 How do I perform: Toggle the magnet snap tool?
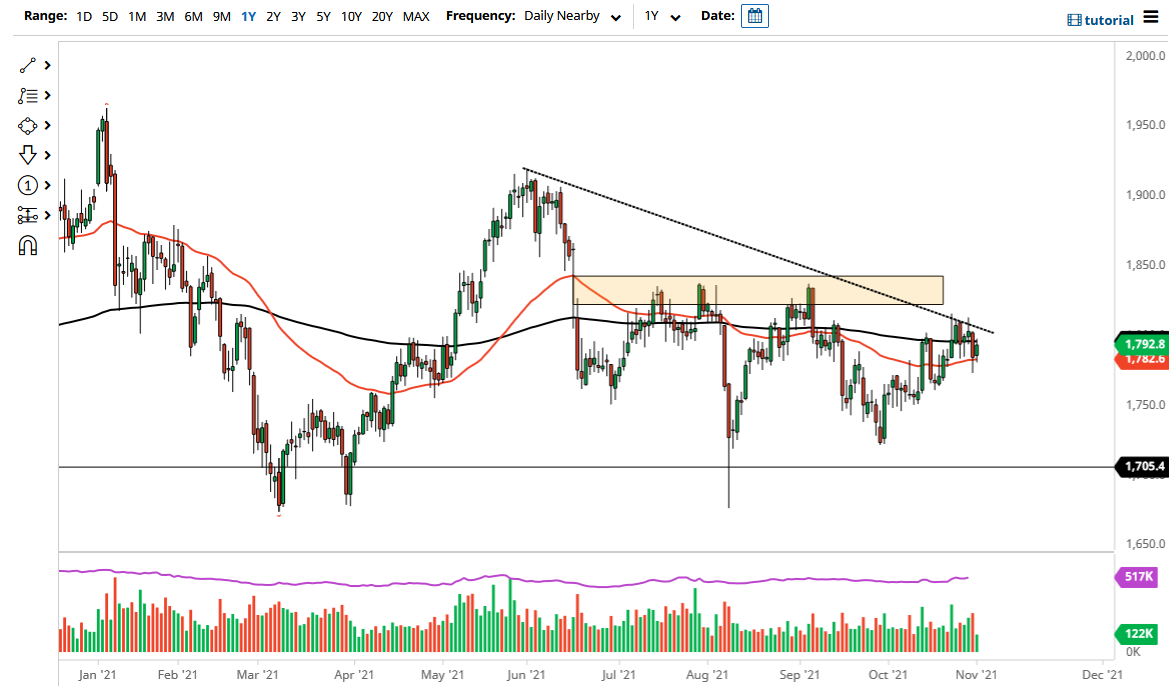[28, 246]
